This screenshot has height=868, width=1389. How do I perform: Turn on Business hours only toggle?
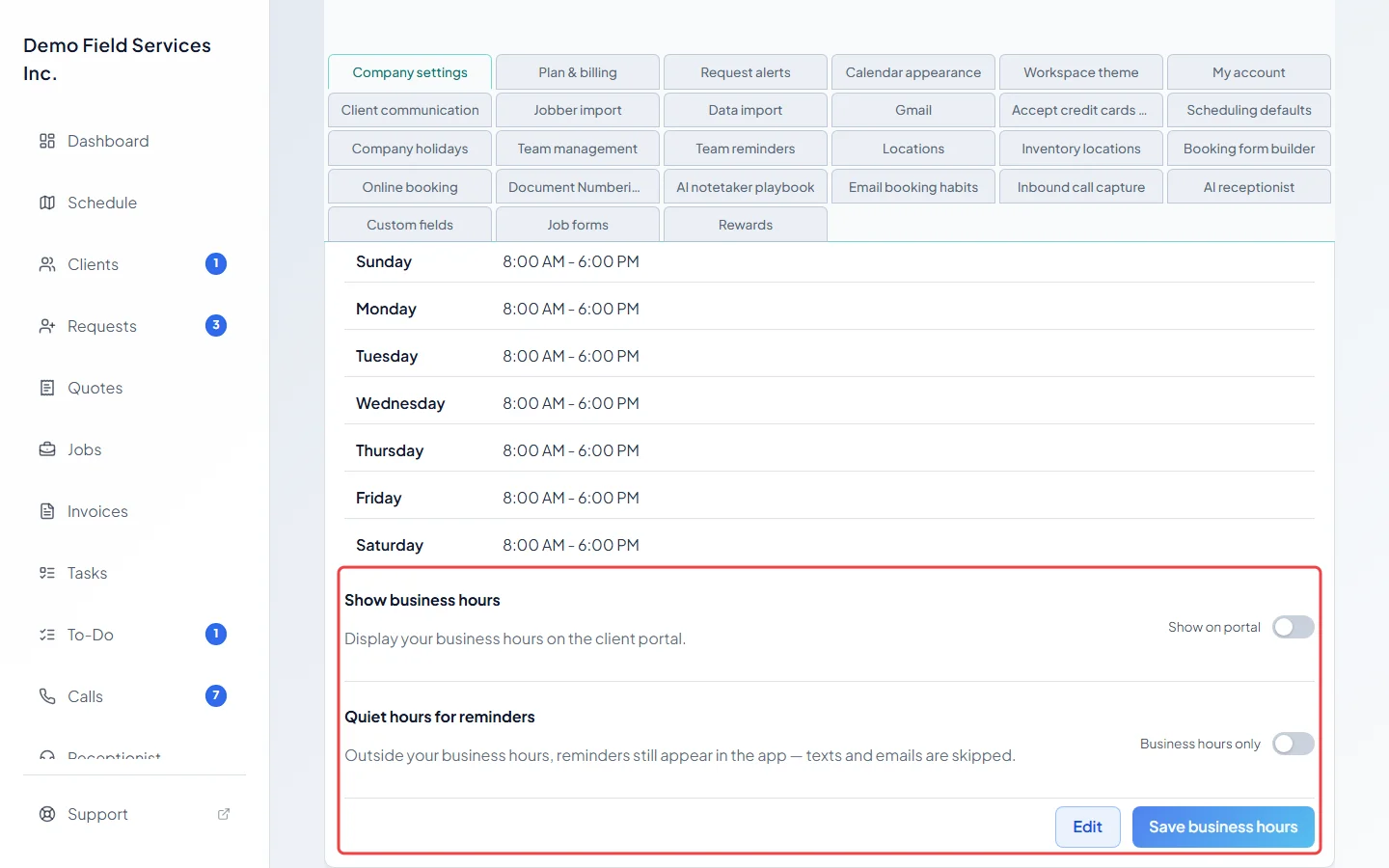[1294, 744]
